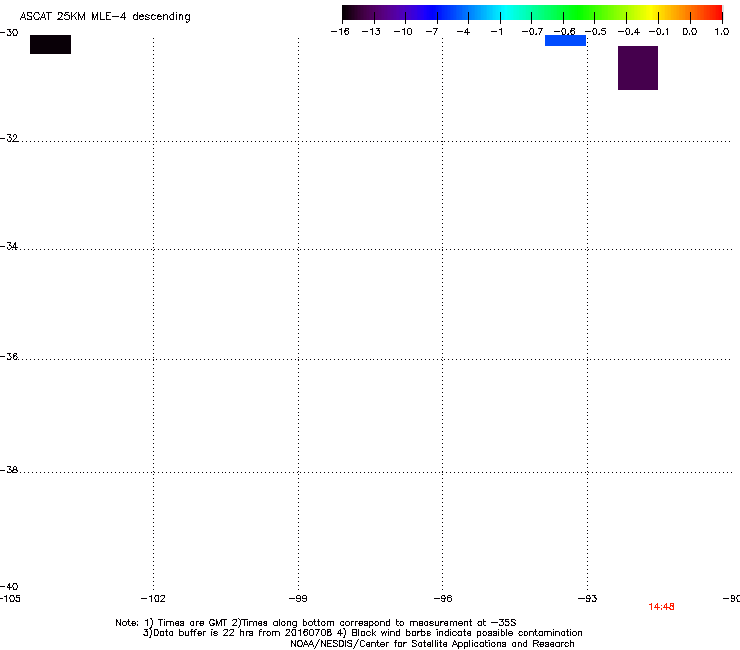Click the -0.5 color scale label
Image resolution: width=740 pixels, height=650 pixels.
coord(596,32)
